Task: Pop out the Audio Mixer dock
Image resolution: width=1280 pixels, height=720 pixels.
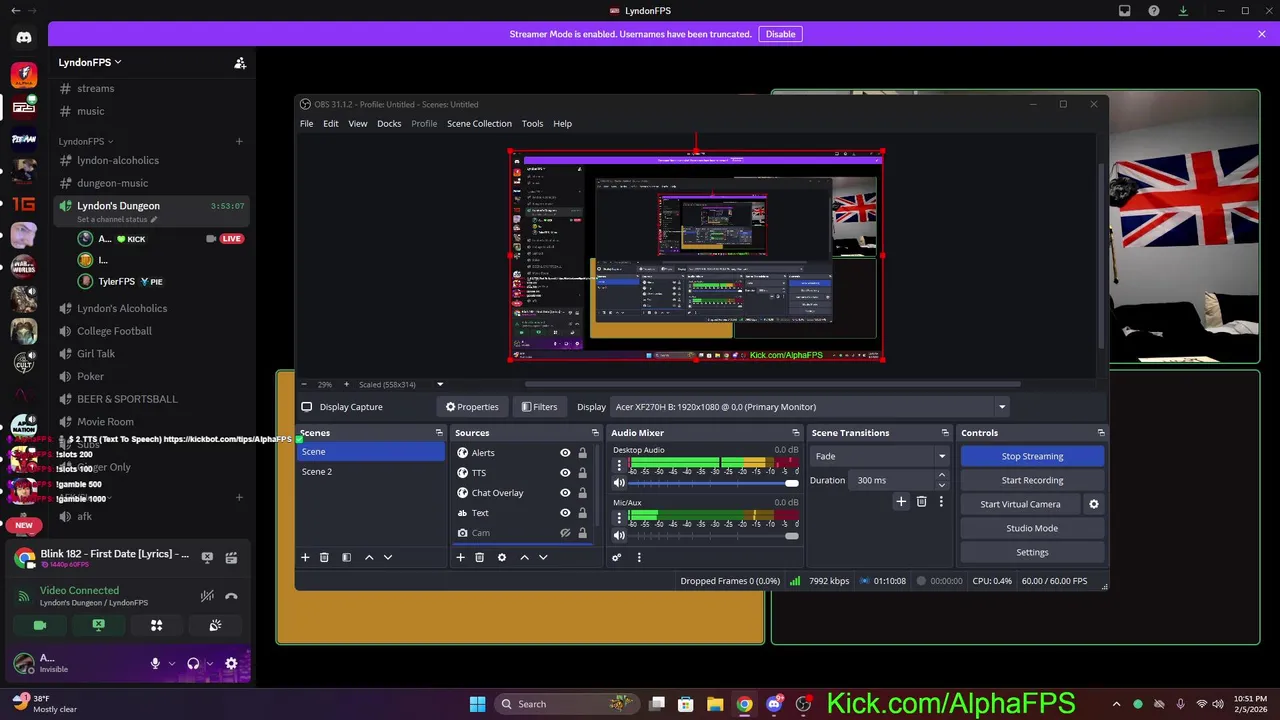Action: coord(796,433)
